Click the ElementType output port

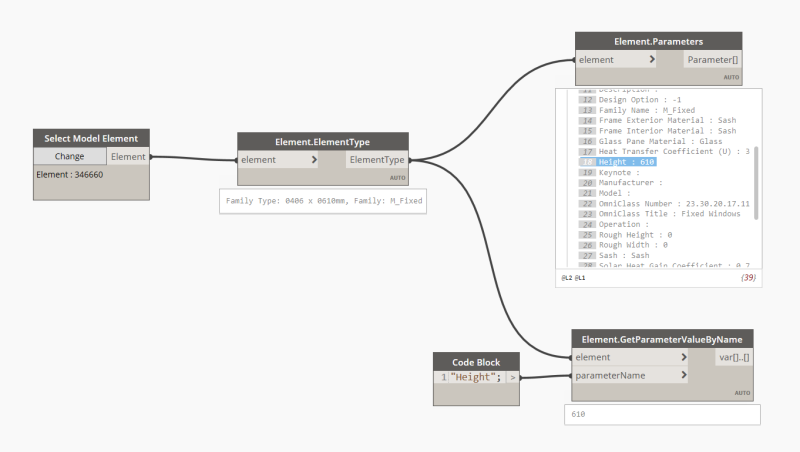[x=377, y=160]
